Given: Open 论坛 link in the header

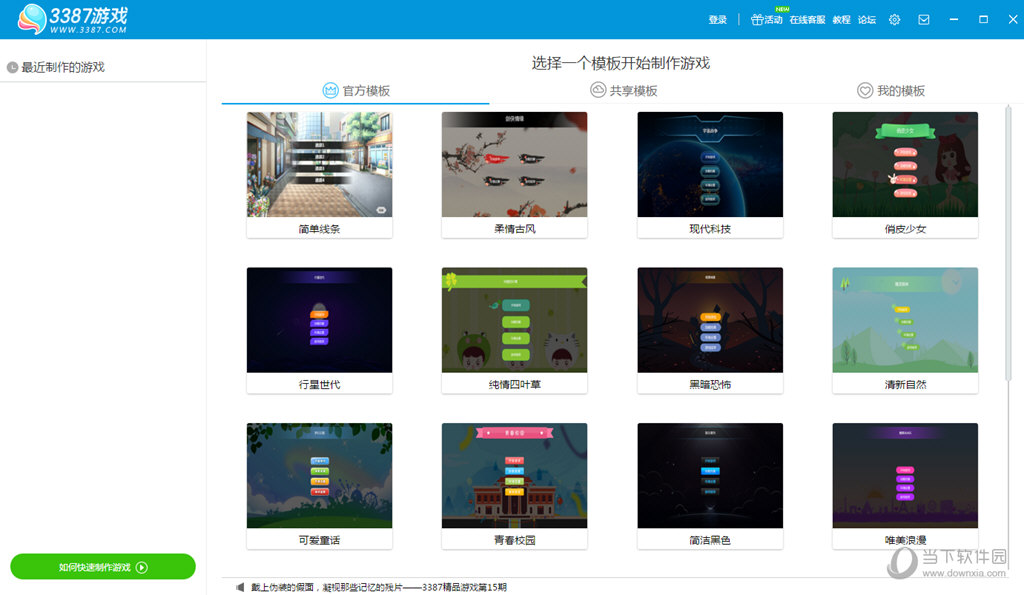Looking at the screenshot, I should (867, 20).
